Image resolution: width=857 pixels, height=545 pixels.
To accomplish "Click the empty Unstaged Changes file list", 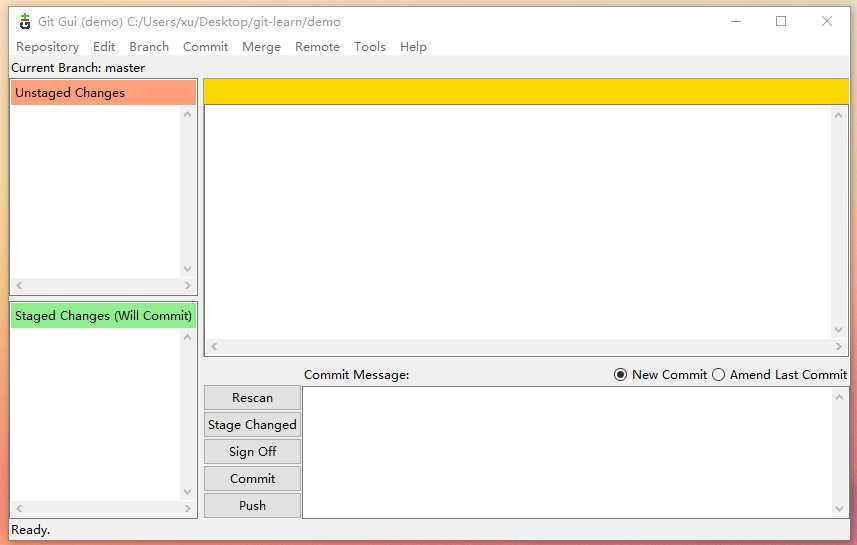I will (96, 191).
